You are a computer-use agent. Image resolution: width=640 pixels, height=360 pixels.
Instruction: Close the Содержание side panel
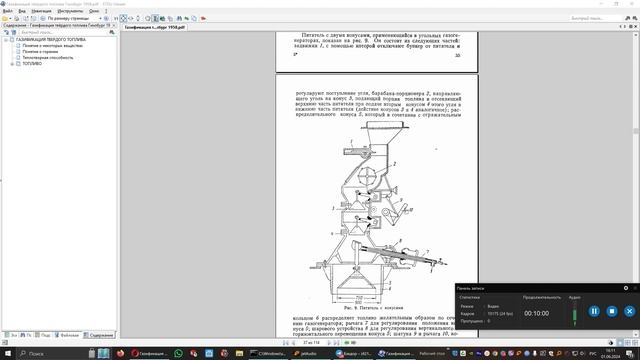tap(114, 25)
